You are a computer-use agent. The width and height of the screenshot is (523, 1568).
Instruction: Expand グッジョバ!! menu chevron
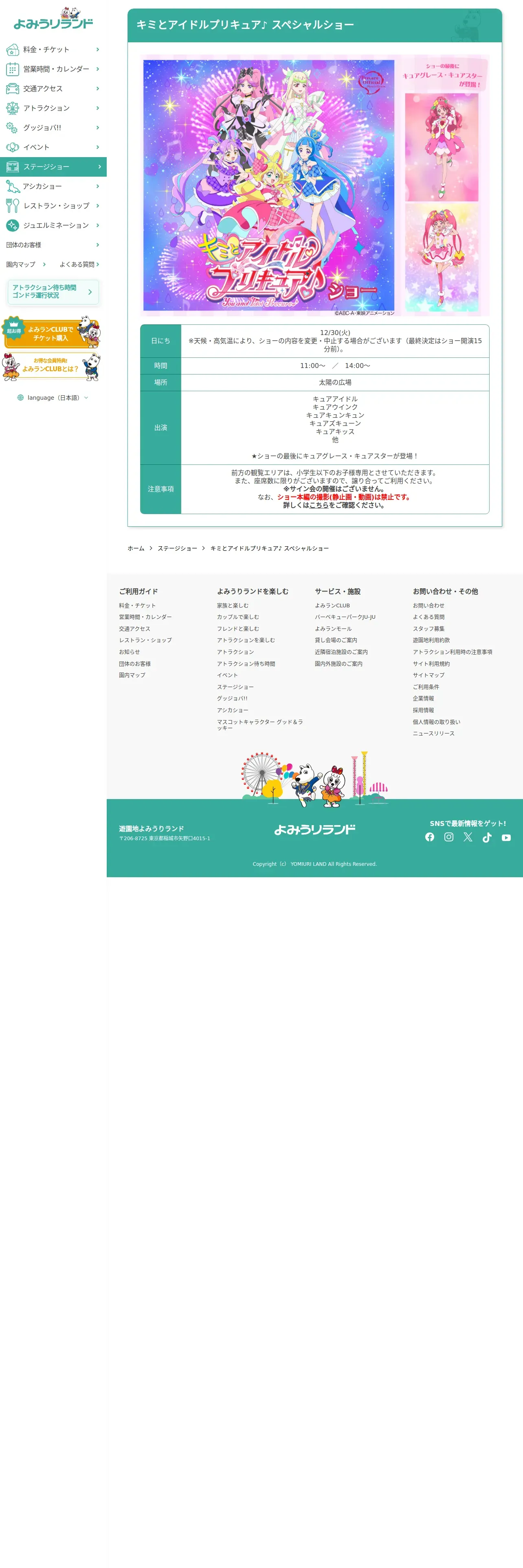97,128
